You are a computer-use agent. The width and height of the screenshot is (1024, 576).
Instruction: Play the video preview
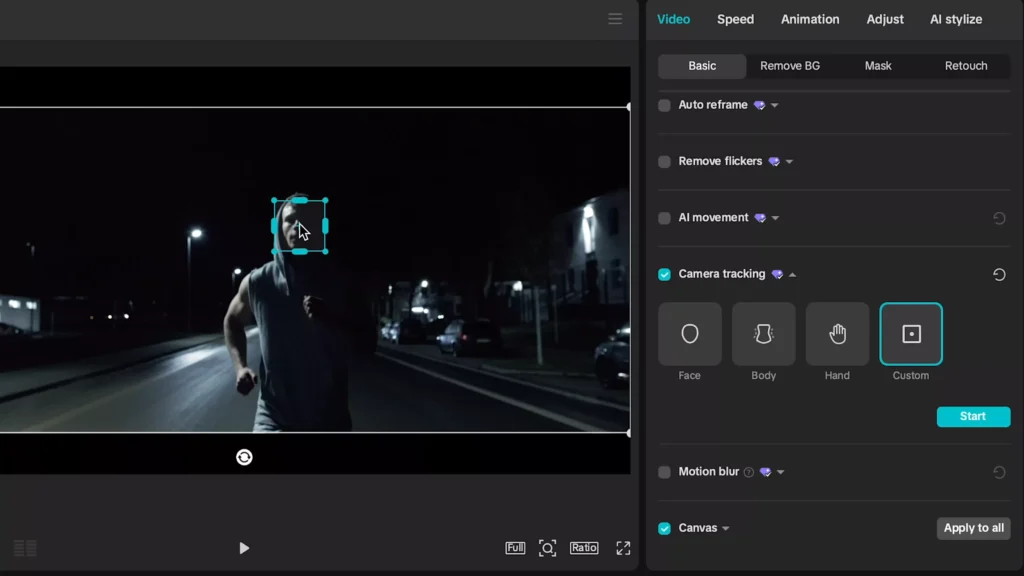coord(244,548)
